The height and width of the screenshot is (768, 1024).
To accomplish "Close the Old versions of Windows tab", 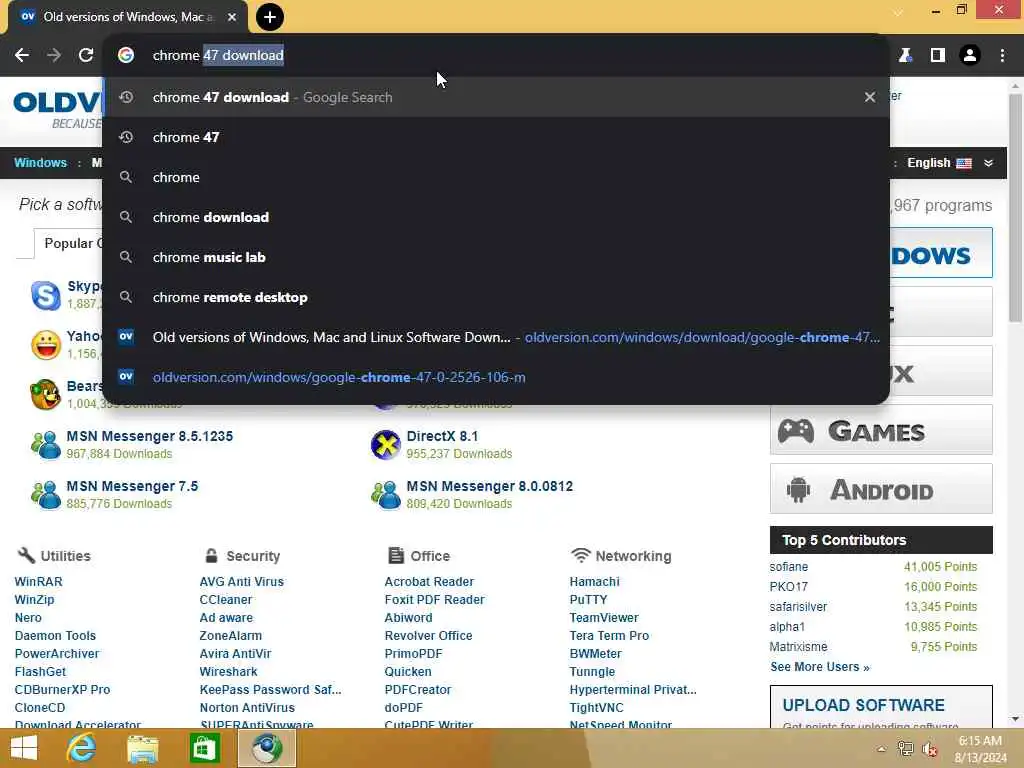I will [232, 17].
